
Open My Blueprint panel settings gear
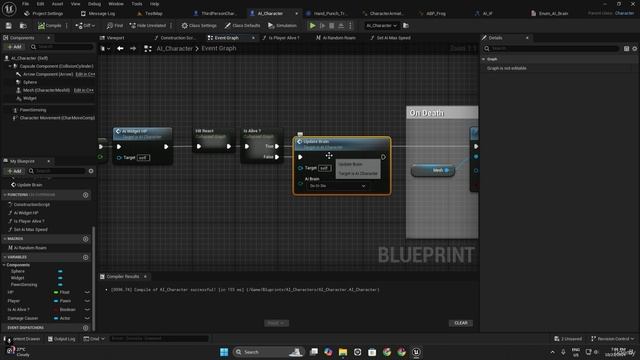[91, 171]
